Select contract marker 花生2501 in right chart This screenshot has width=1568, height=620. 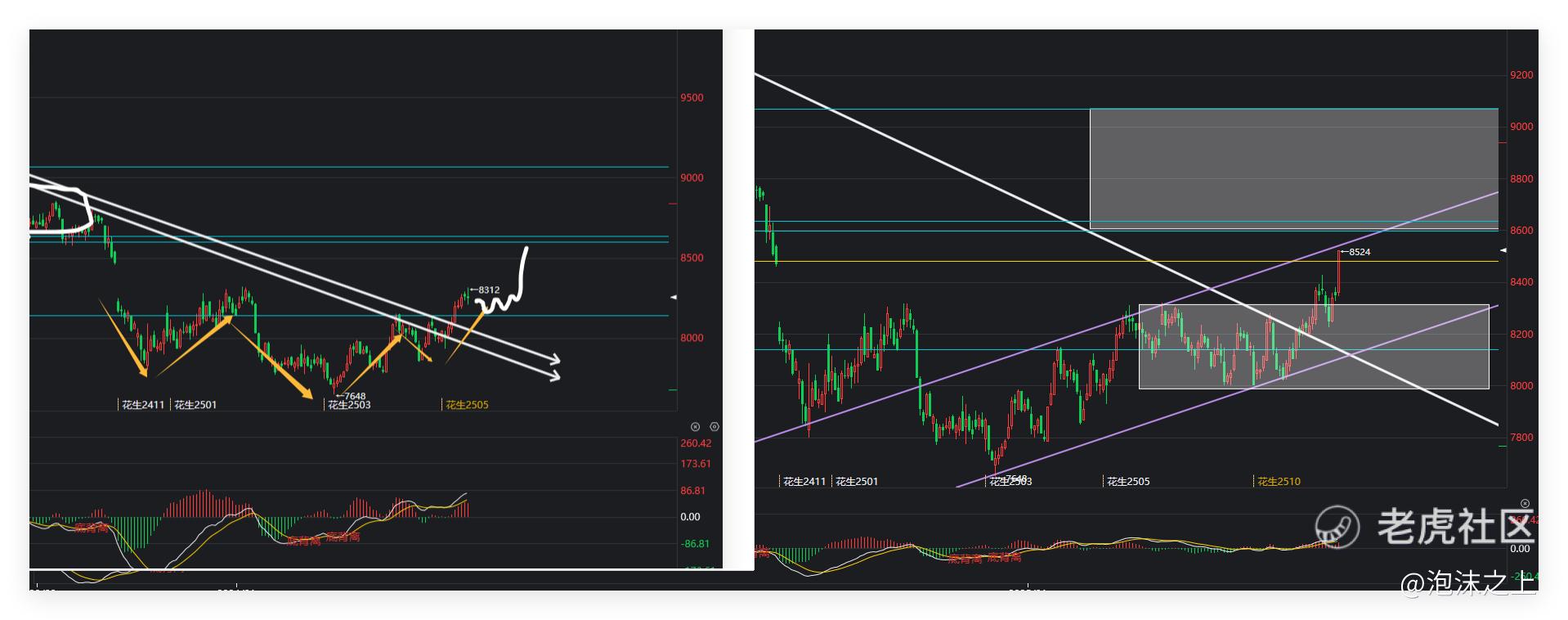pos(857,482)
